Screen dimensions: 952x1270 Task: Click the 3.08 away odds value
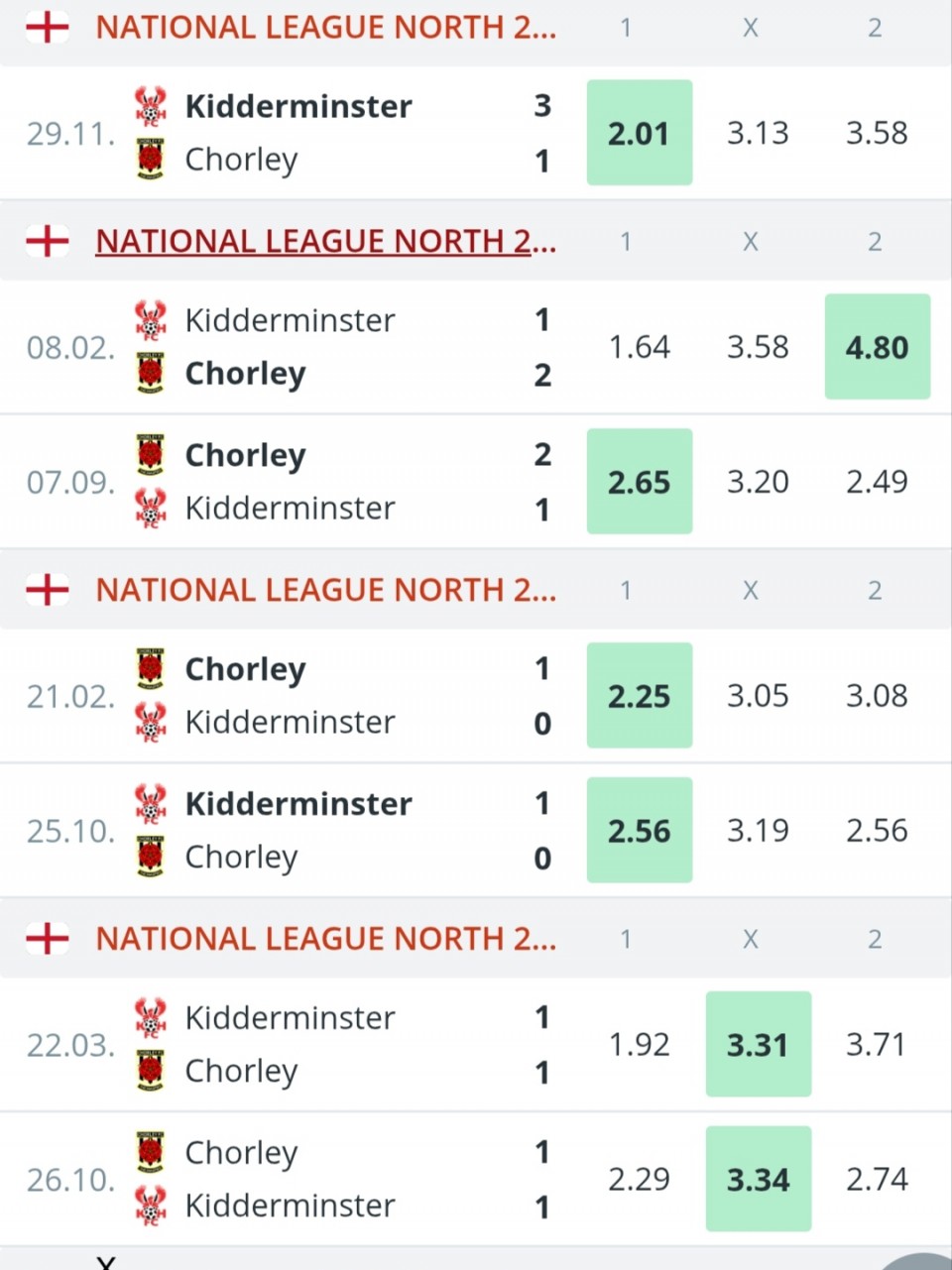click(878, 696)
